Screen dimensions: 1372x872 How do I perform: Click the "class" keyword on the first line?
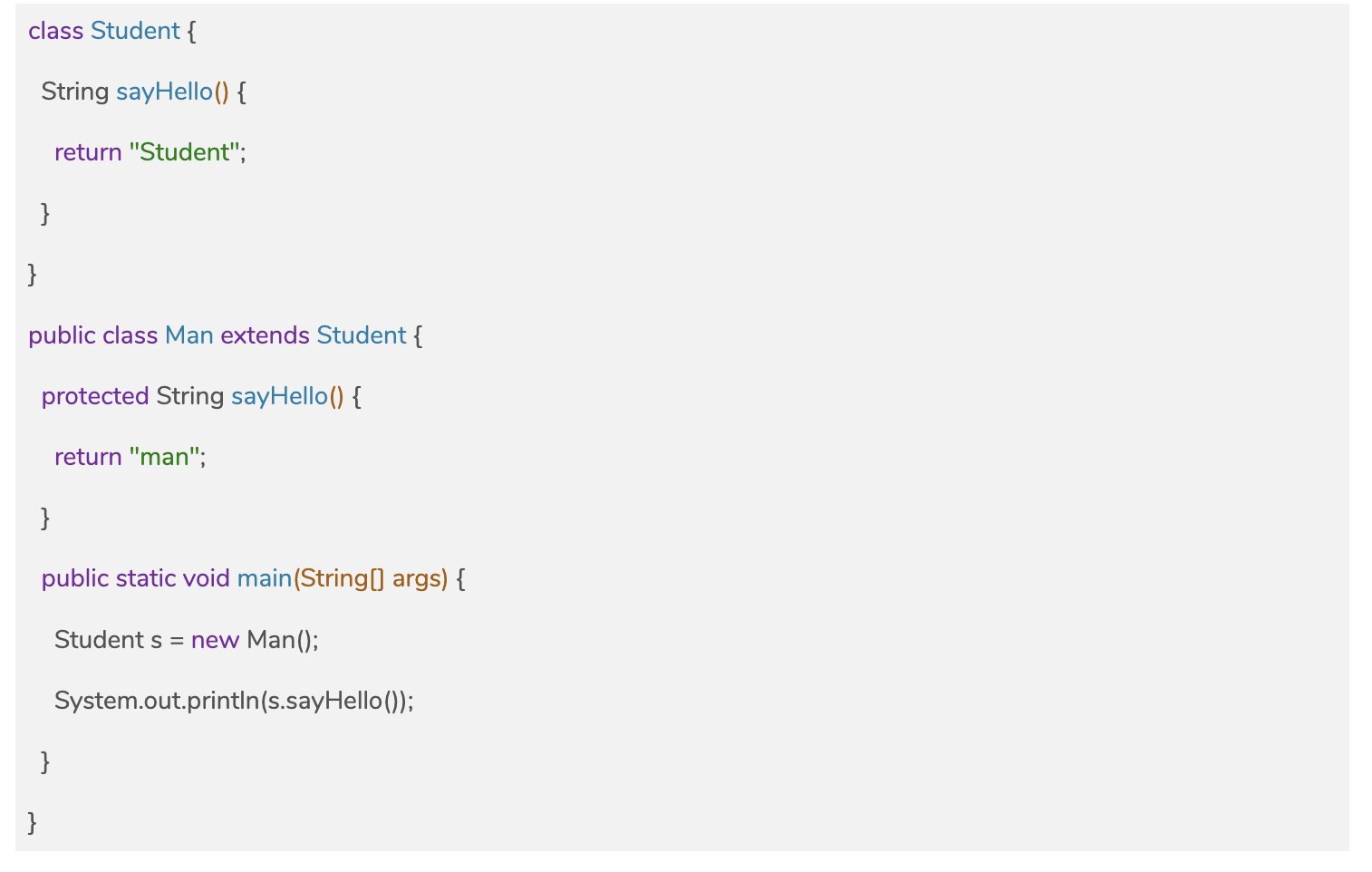click(55, 31)
